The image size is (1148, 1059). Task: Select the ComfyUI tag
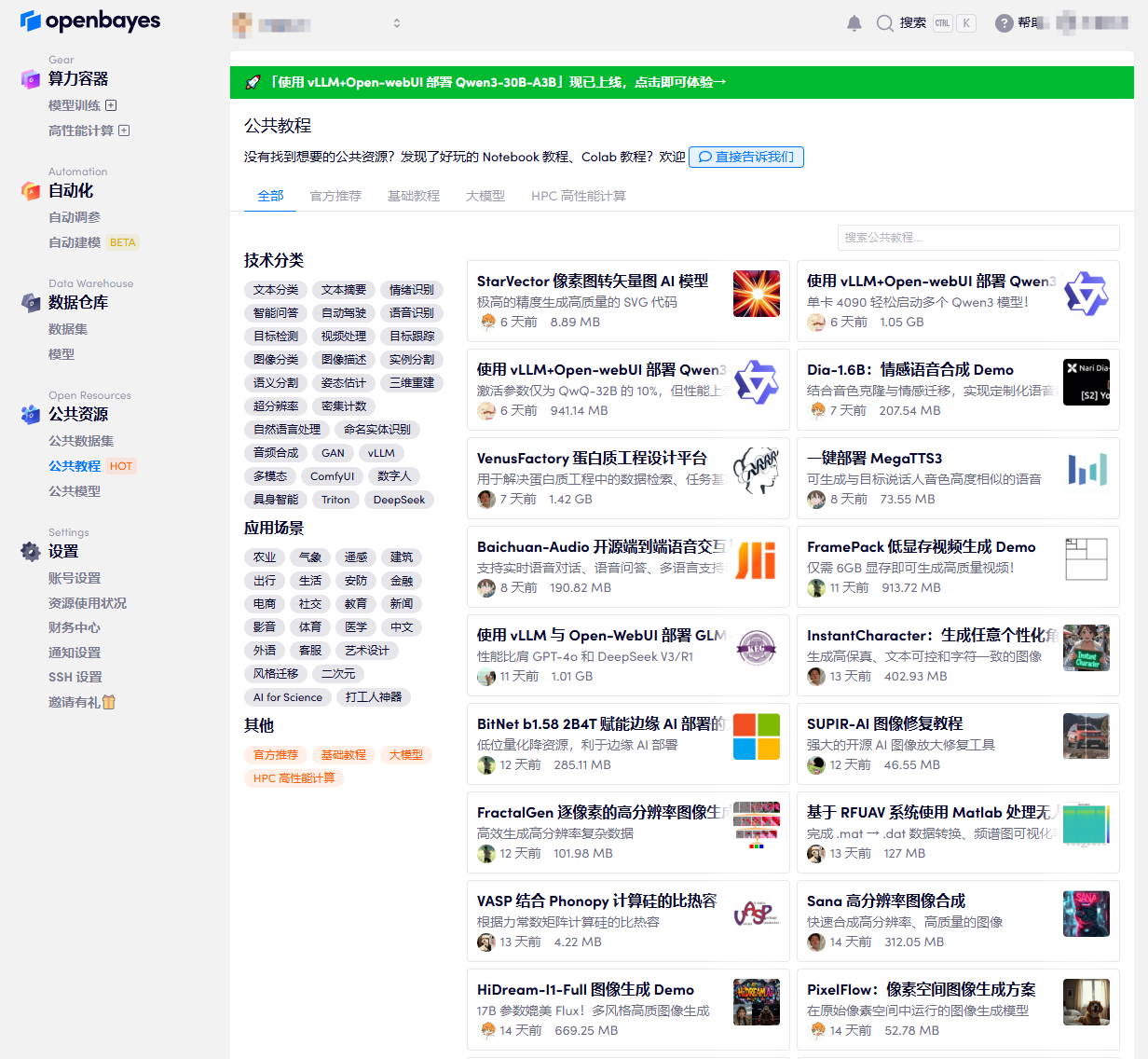coord(333,476)
